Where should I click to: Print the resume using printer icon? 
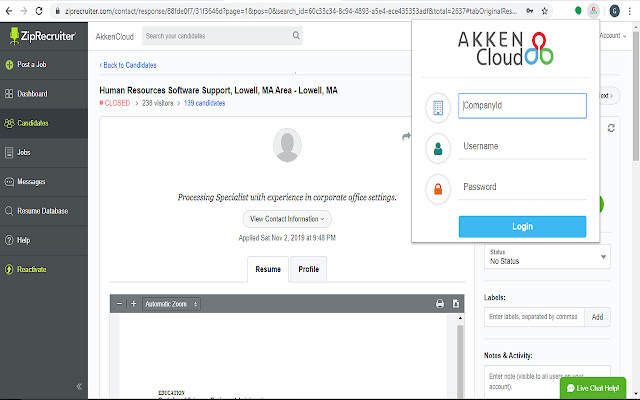point(440,303)
